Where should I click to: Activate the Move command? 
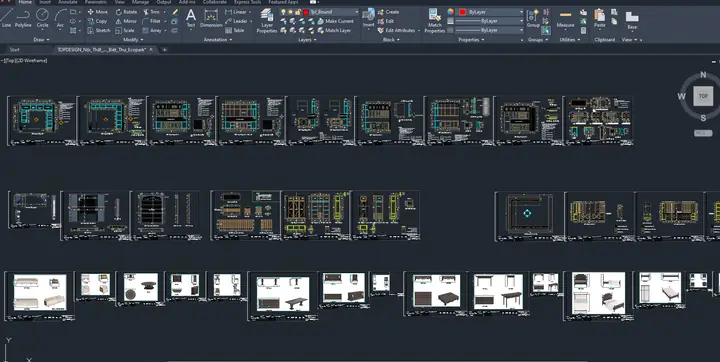[97, 12]
